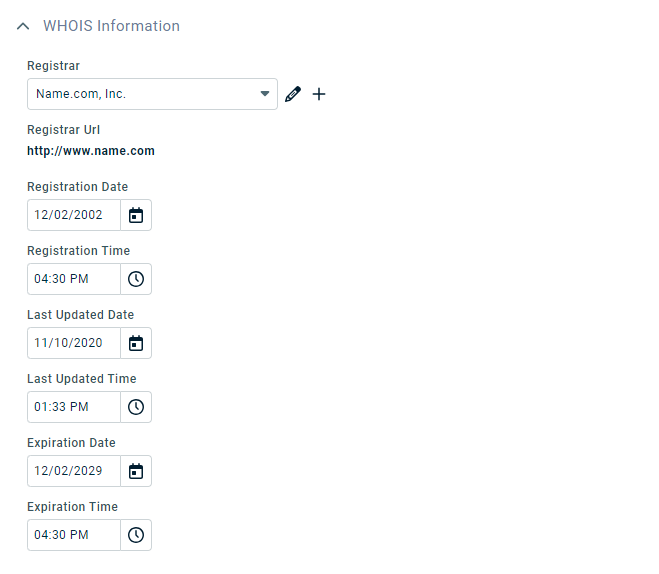Focus the Expiration Time input field
This screenshot has height=574, width=659.
tap(74, 535)
